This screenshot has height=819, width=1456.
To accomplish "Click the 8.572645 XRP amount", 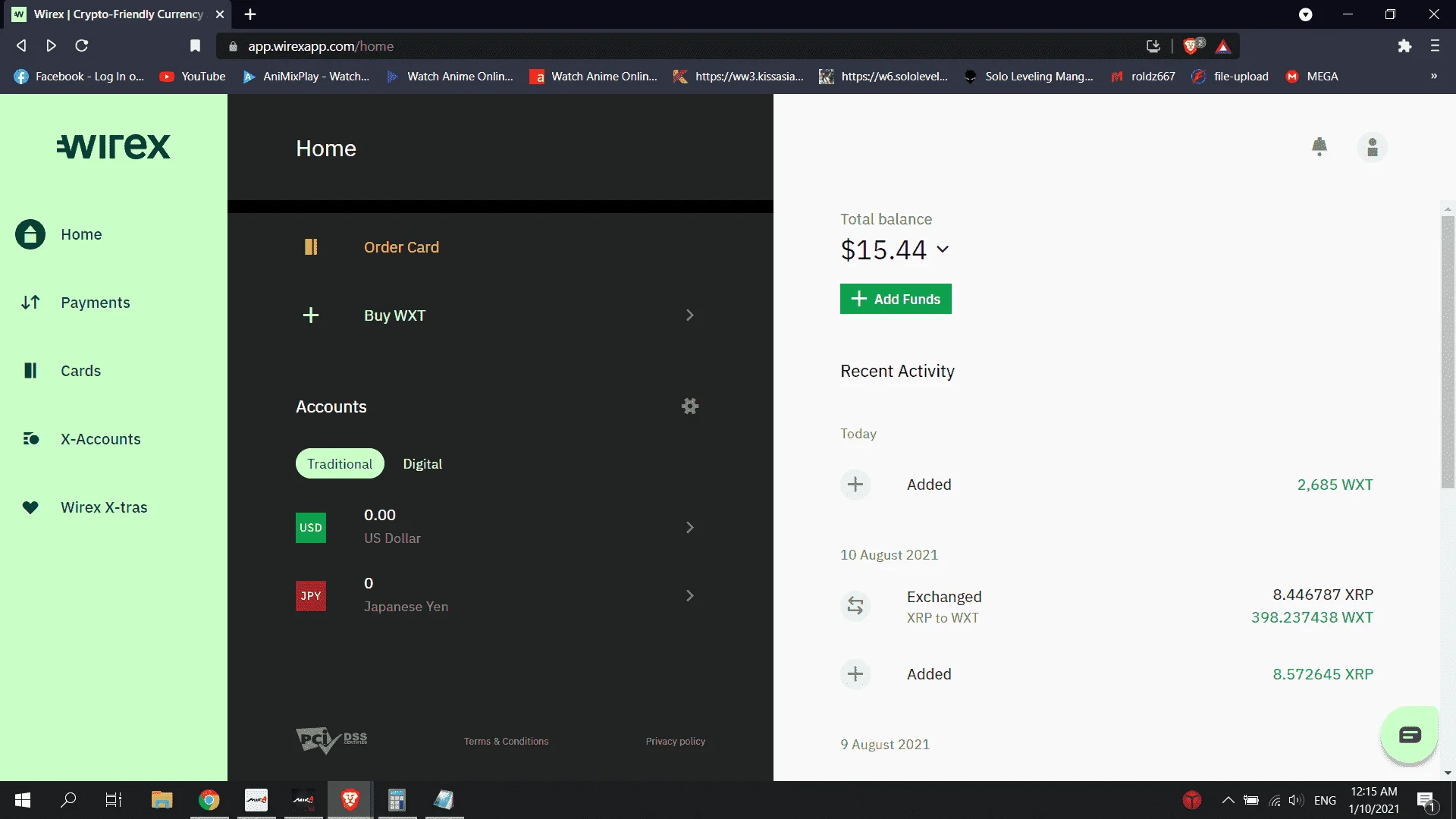I will click(x=1323, y=674).
